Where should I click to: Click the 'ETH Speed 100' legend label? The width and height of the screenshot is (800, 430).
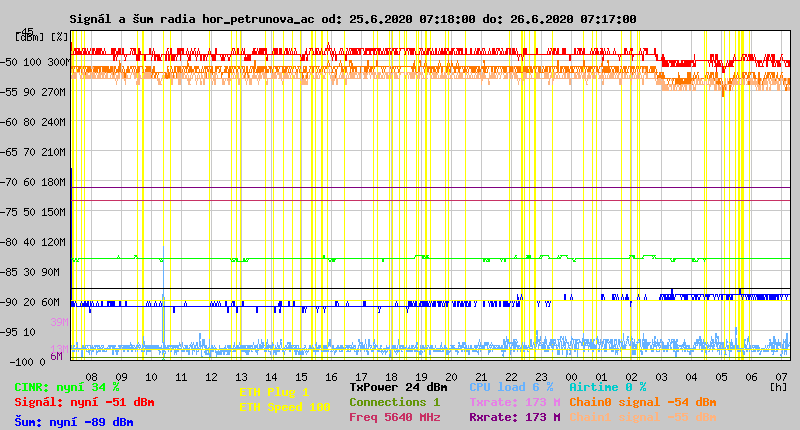coord(285,408)
